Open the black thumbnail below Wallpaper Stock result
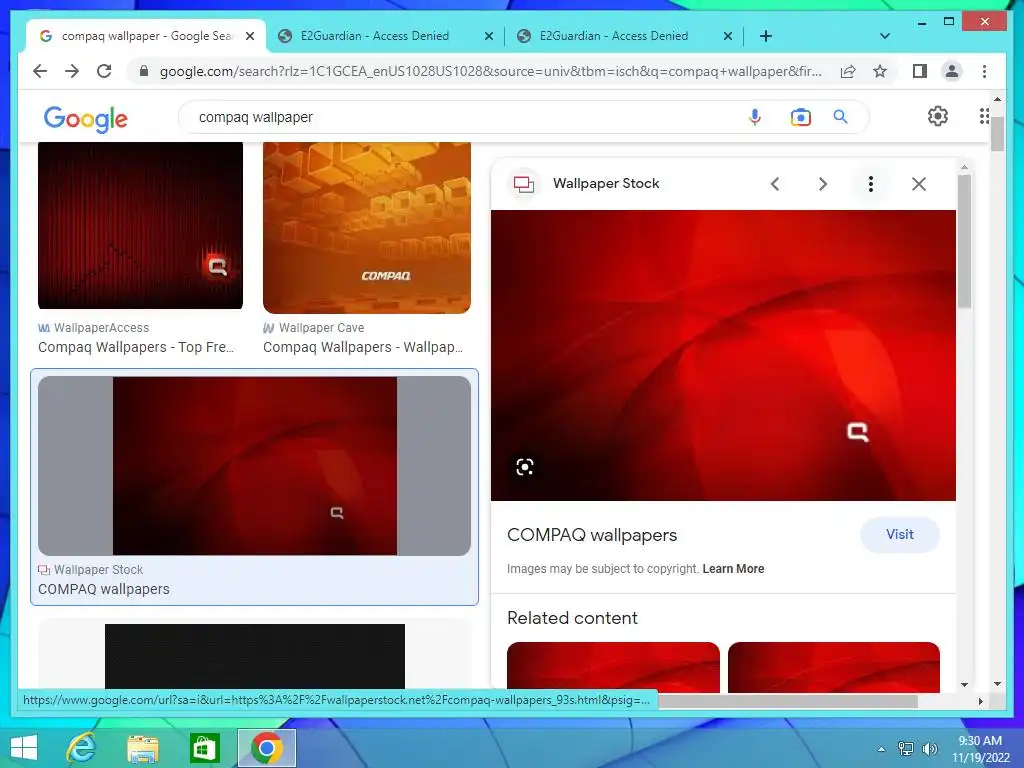 pos(255,656)
